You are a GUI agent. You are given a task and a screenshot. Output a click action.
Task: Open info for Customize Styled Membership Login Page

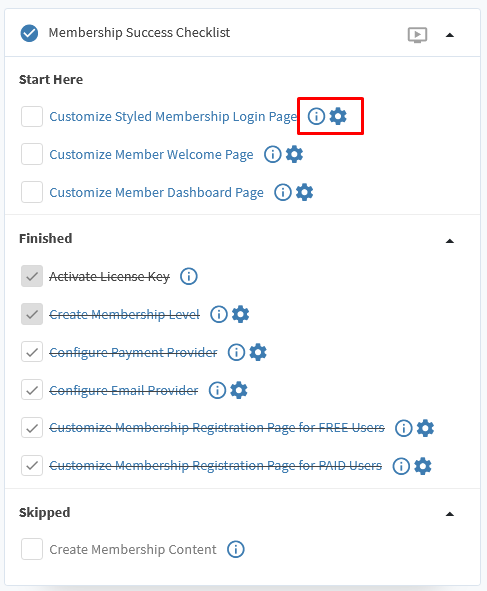click(x=316, y=116)
